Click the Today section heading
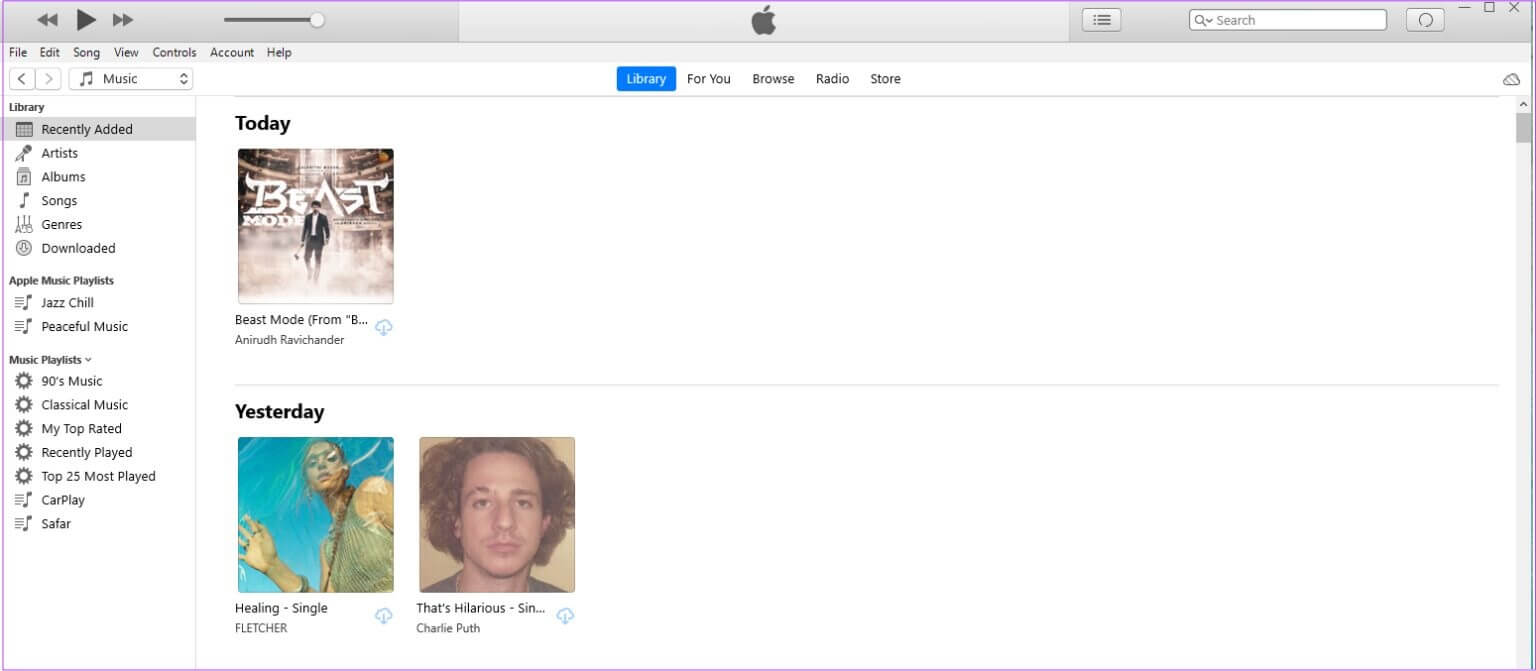Viewport: 1536px width, 671px height. tap(263, 123)
